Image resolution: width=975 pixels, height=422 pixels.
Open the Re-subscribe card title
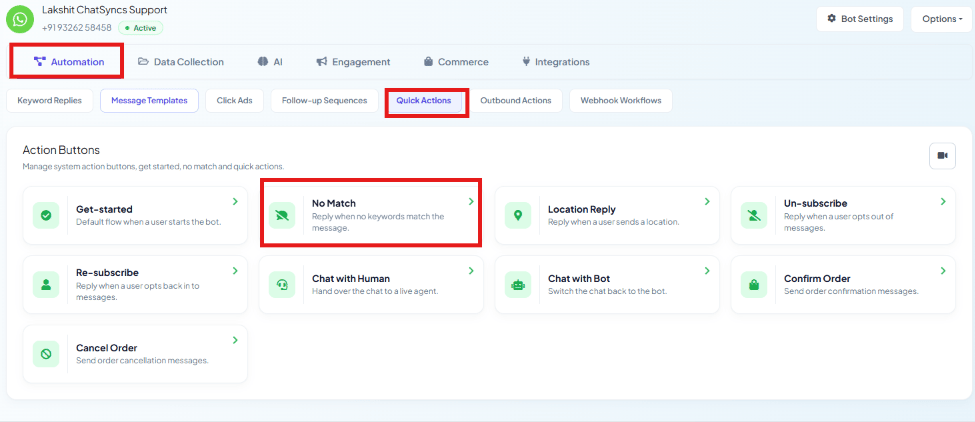pos(108,273)
